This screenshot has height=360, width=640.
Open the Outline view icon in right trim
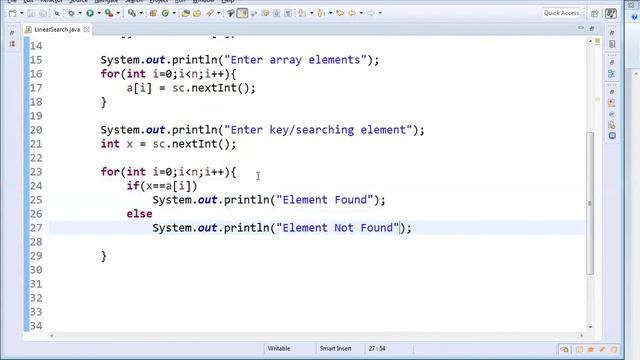[611, 74]
